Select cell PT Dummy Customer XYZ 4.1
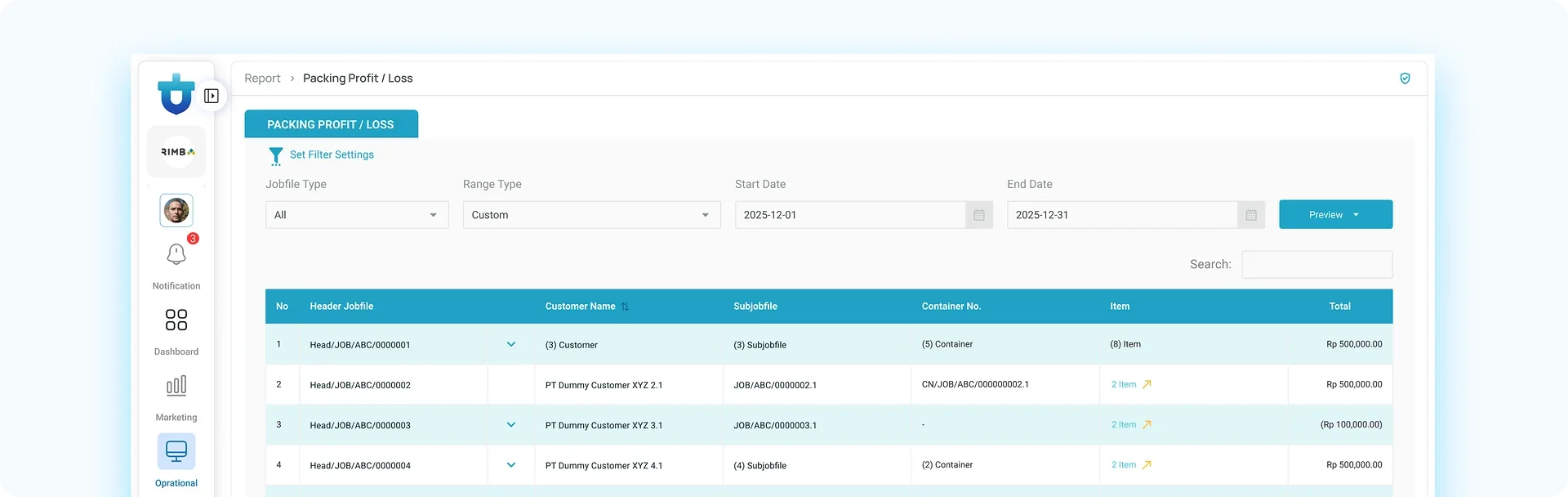This screenshot has width=1568, height=497. click(604, 465)
